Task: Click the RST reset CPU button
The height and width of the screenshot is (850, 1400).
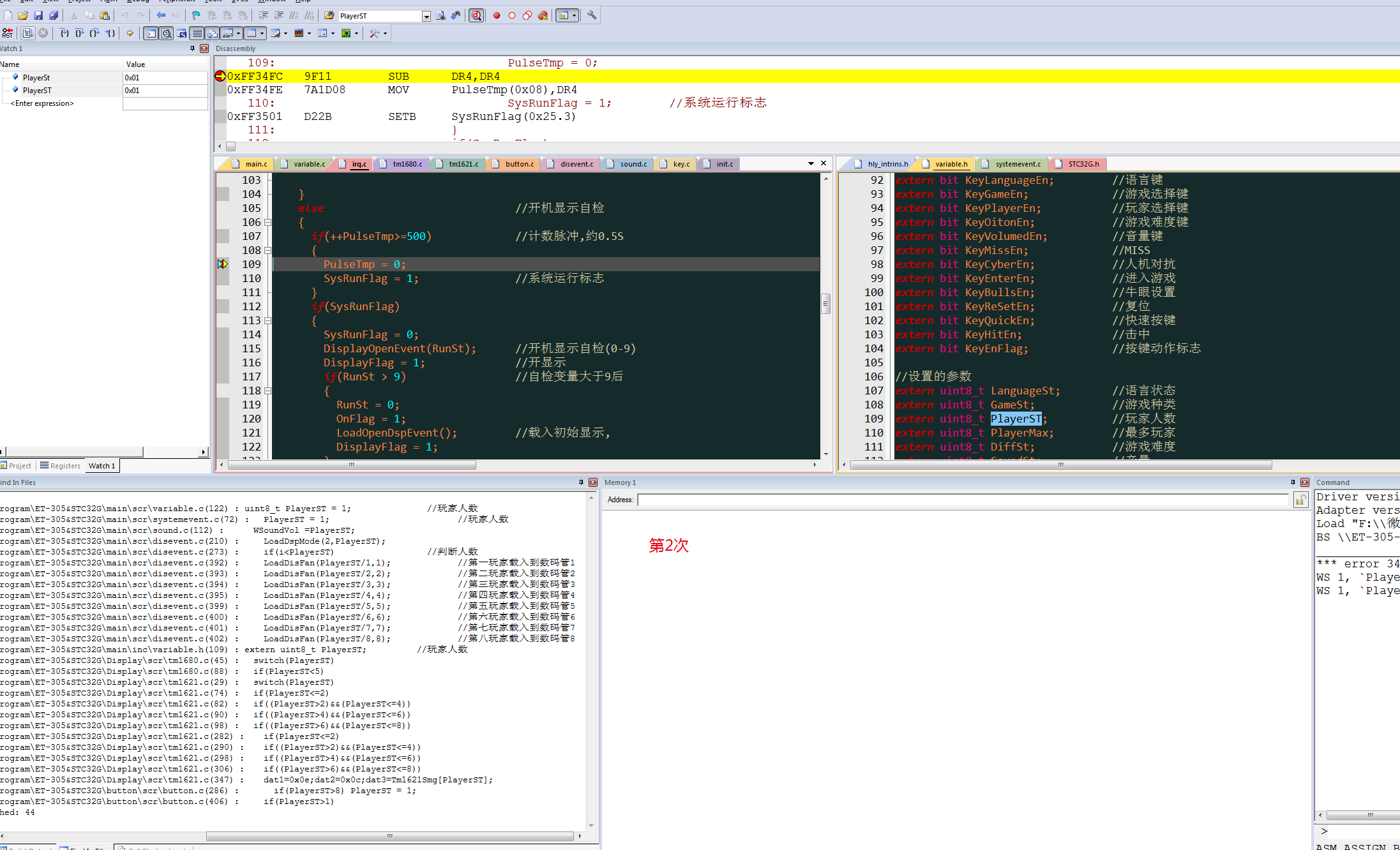Action: 8,33
